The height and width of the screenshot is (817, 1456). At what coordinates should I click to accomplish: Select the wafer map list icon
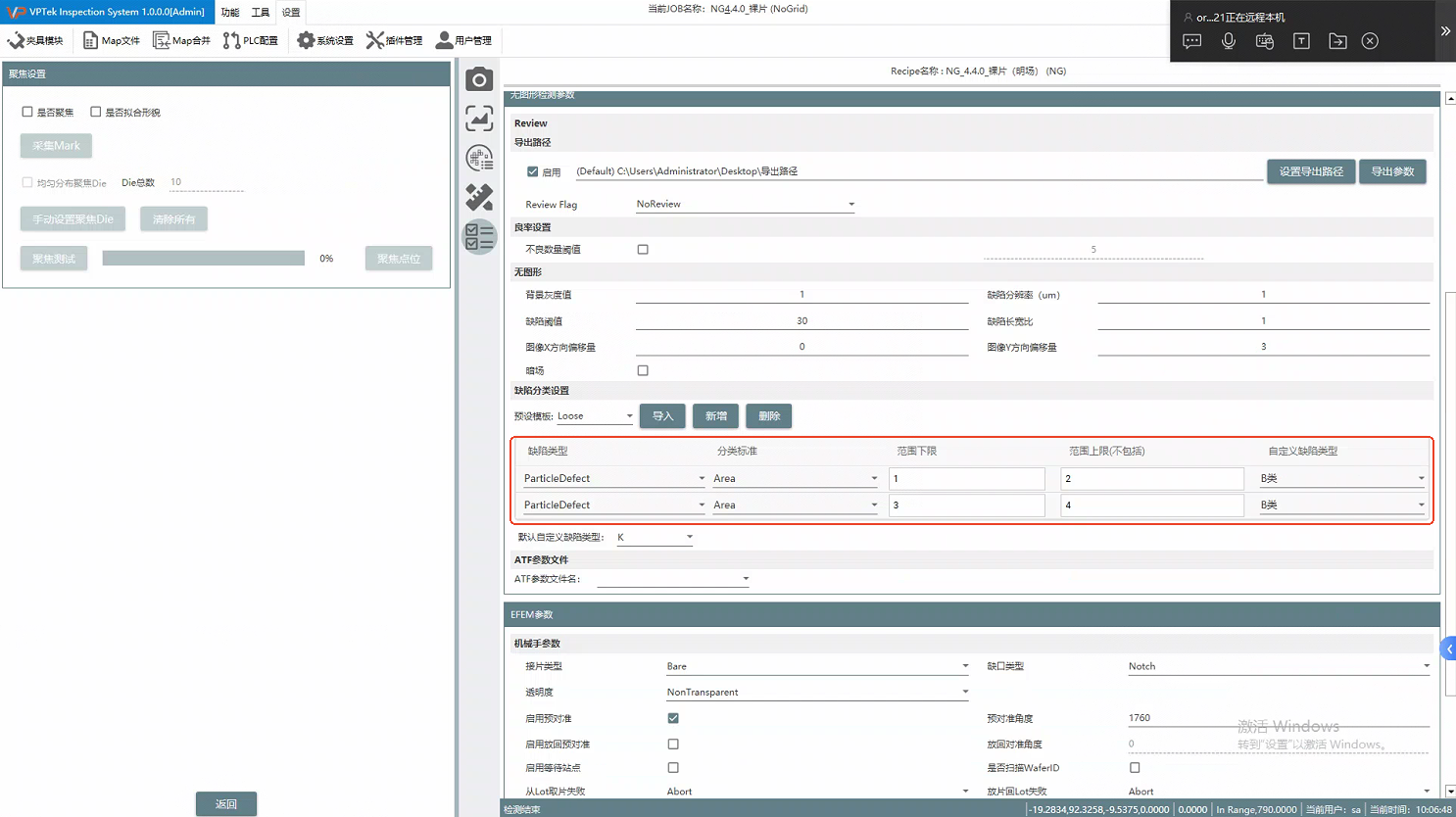point(479,158)
